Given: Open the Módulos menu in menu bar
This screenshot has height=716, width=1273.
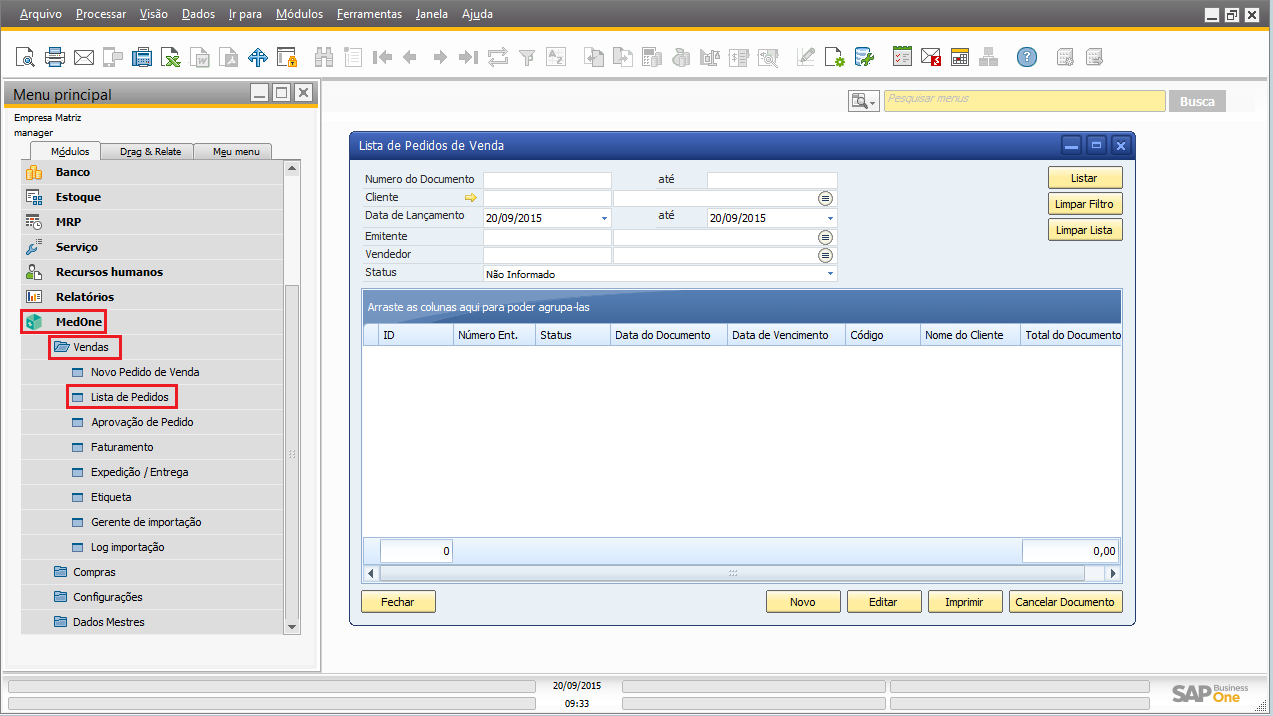Looking at the screenshot, I should [299, 14].
